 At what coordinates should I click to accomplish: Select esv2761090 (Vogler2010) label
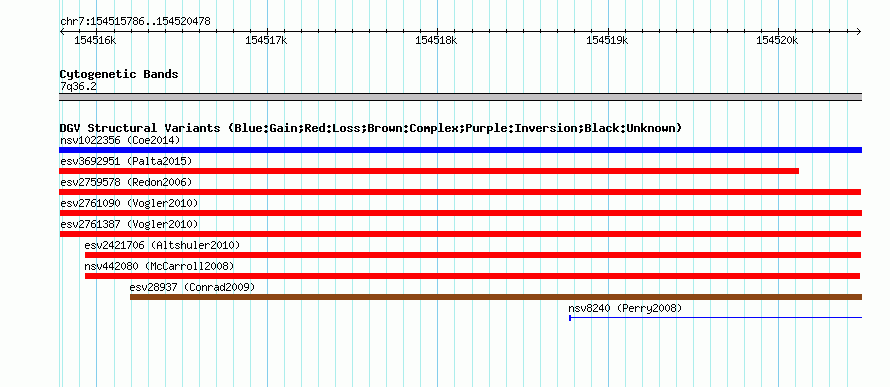(129, 203)
